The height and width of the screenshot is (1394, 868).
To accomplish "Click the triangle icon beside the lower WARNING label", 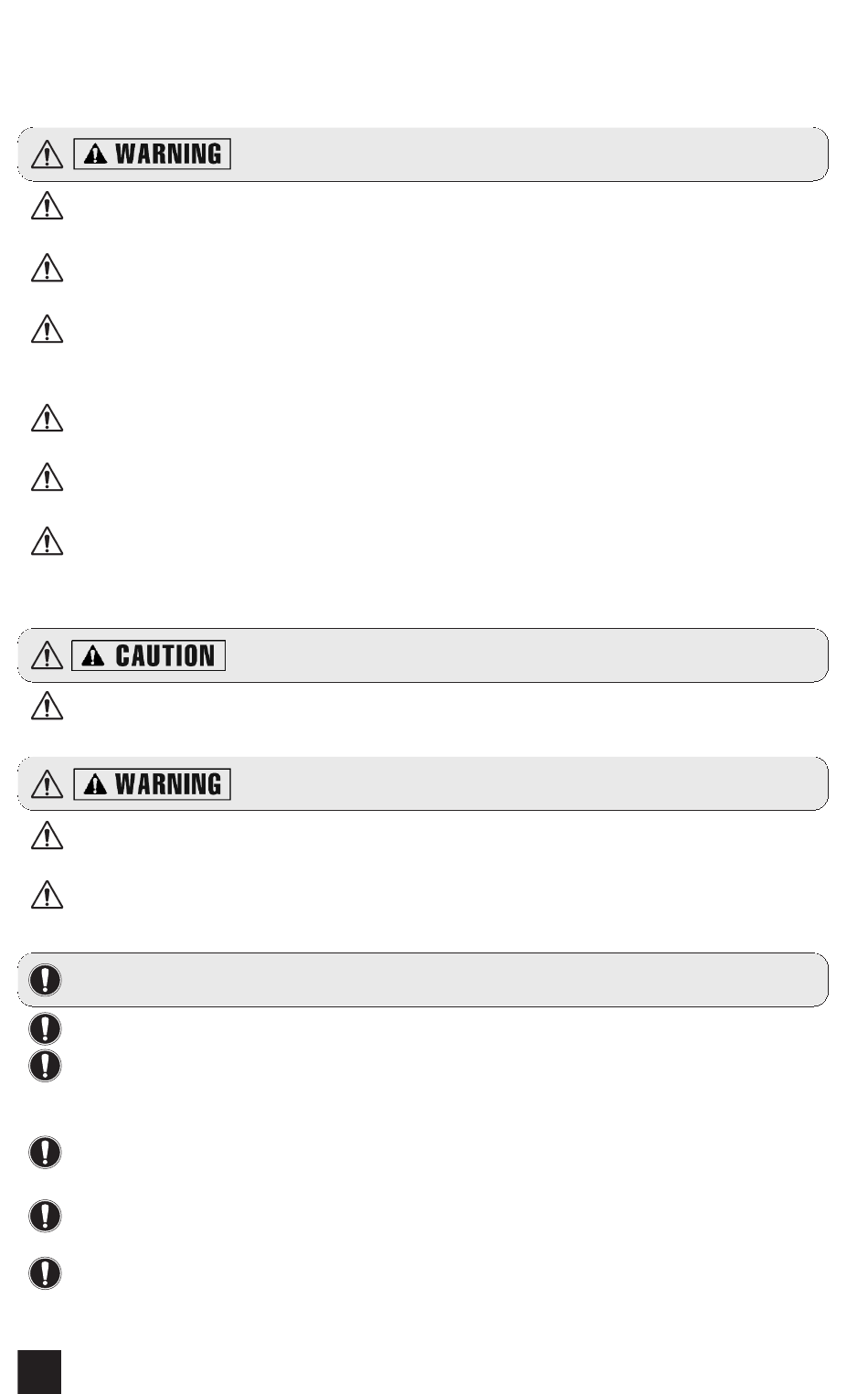I will click(47, 784).
